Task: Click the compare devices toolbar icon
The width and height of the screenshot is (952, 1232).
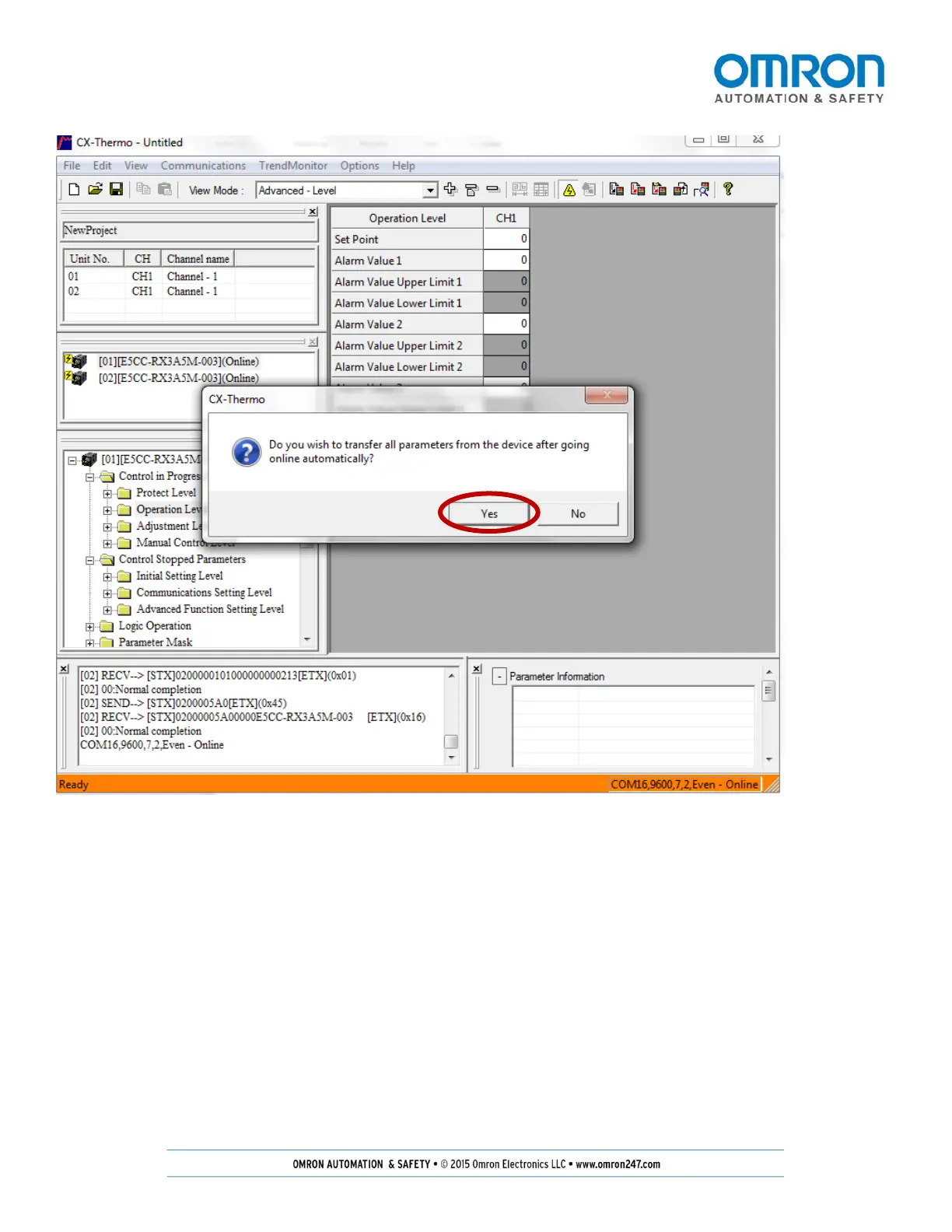Action: point(681,189)
